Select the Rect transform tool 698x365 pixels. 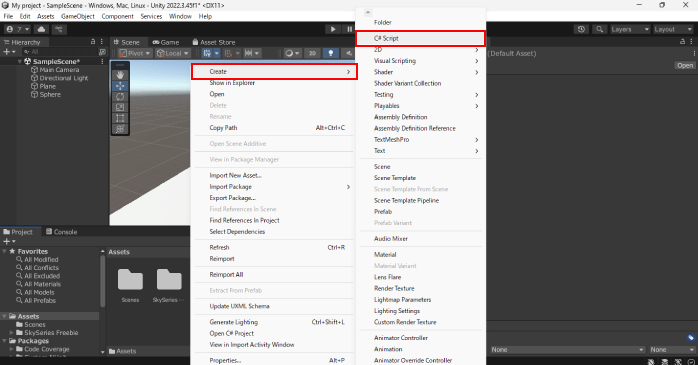coord(120,118)
